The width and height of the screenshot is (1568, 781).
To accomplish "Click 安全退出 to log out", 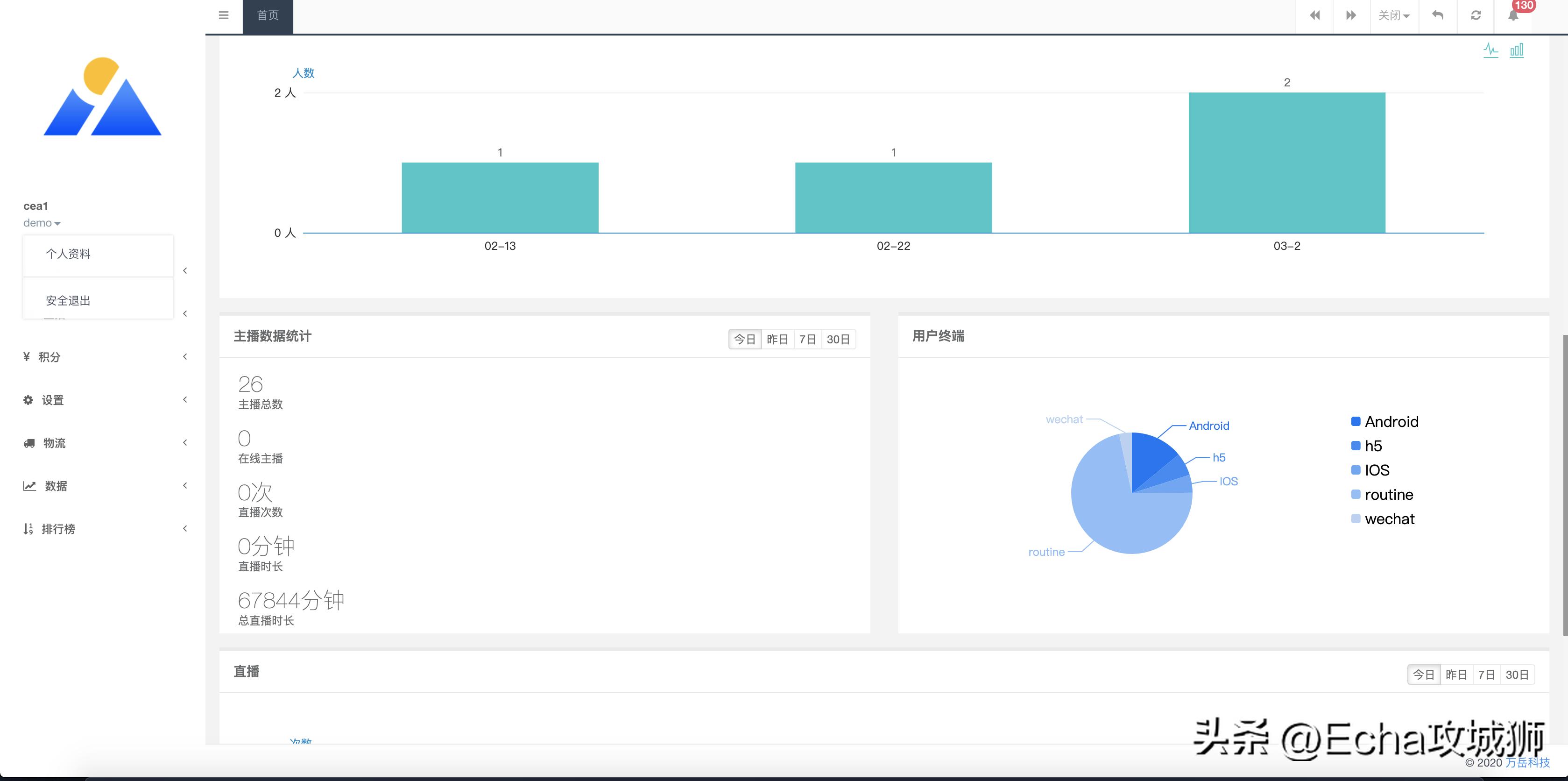I will (x=68, y=301).
